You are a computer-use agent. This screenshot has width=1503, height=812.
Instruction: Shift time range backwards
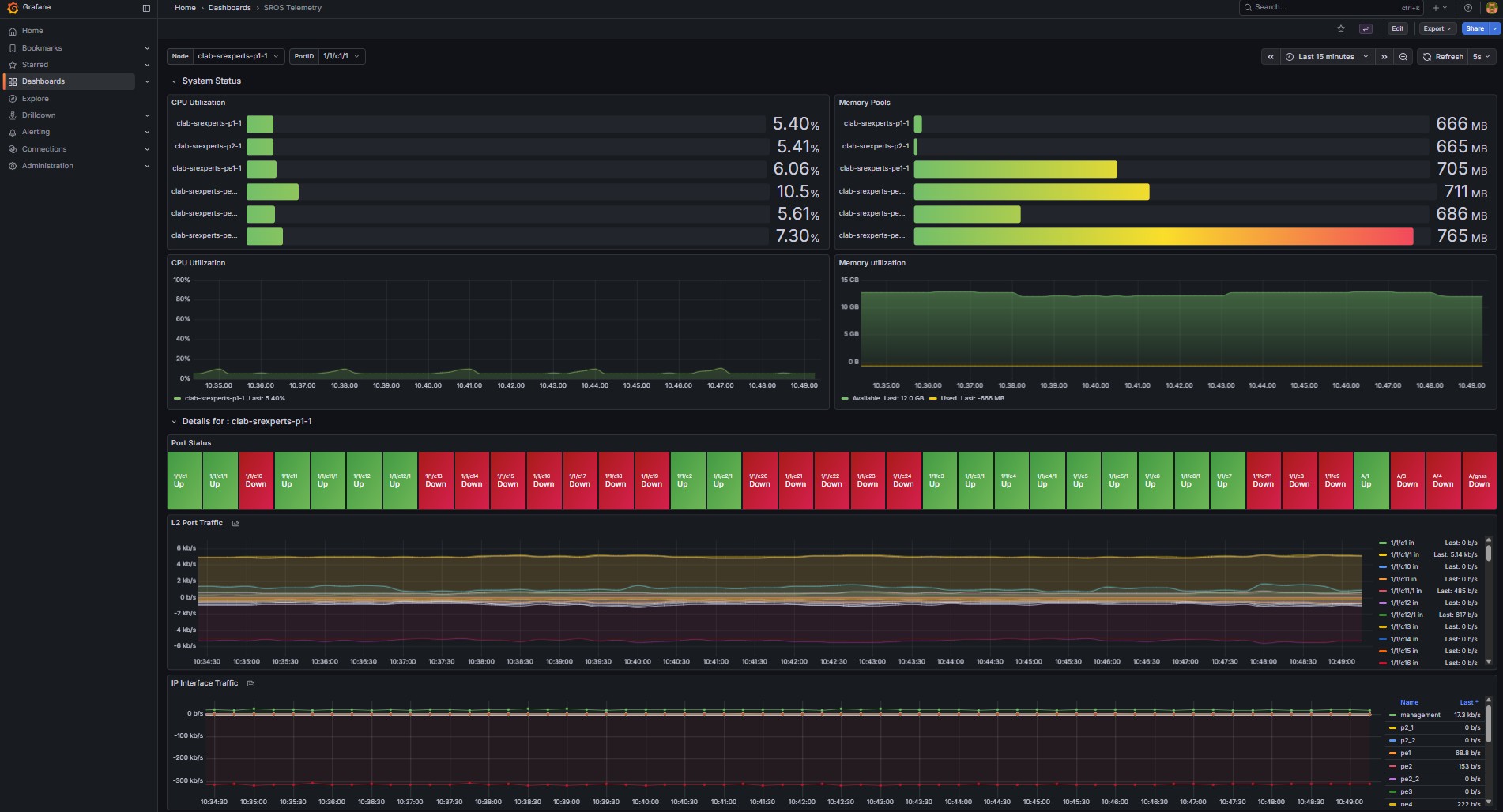click(x=1270, y=57)
